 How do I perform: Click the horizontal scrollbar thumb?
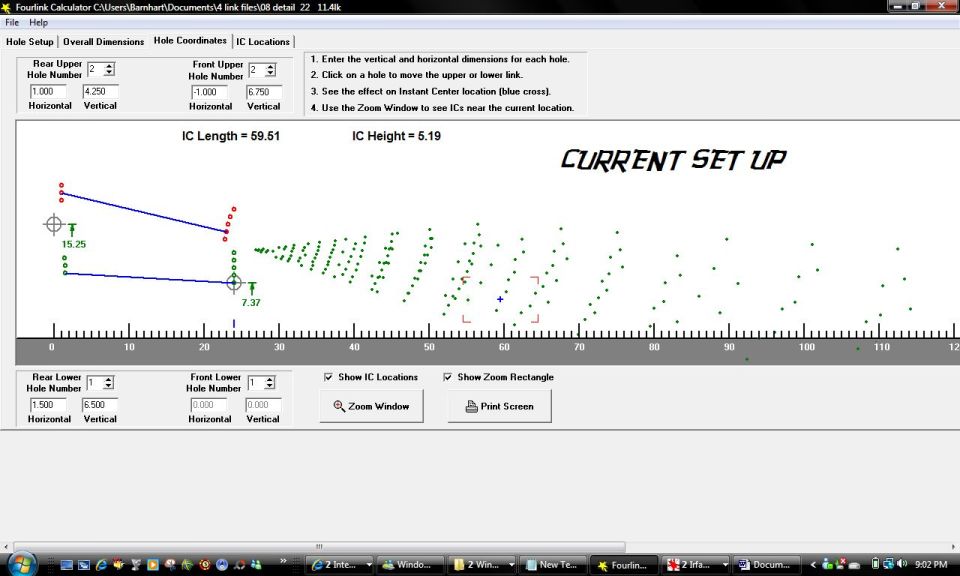click(x=319, y=546)
